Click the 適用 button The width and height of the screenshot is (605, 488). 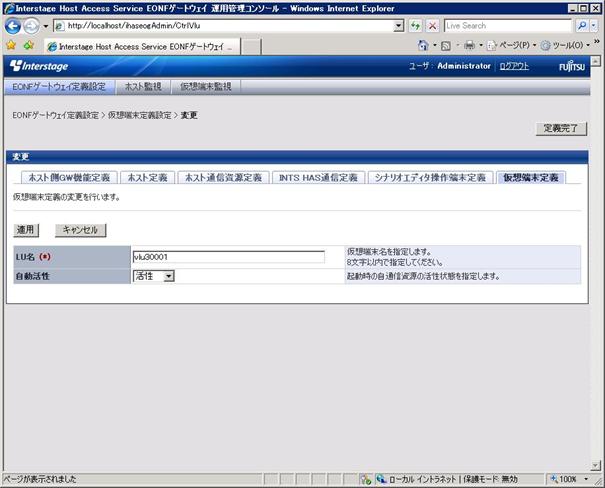26,230
